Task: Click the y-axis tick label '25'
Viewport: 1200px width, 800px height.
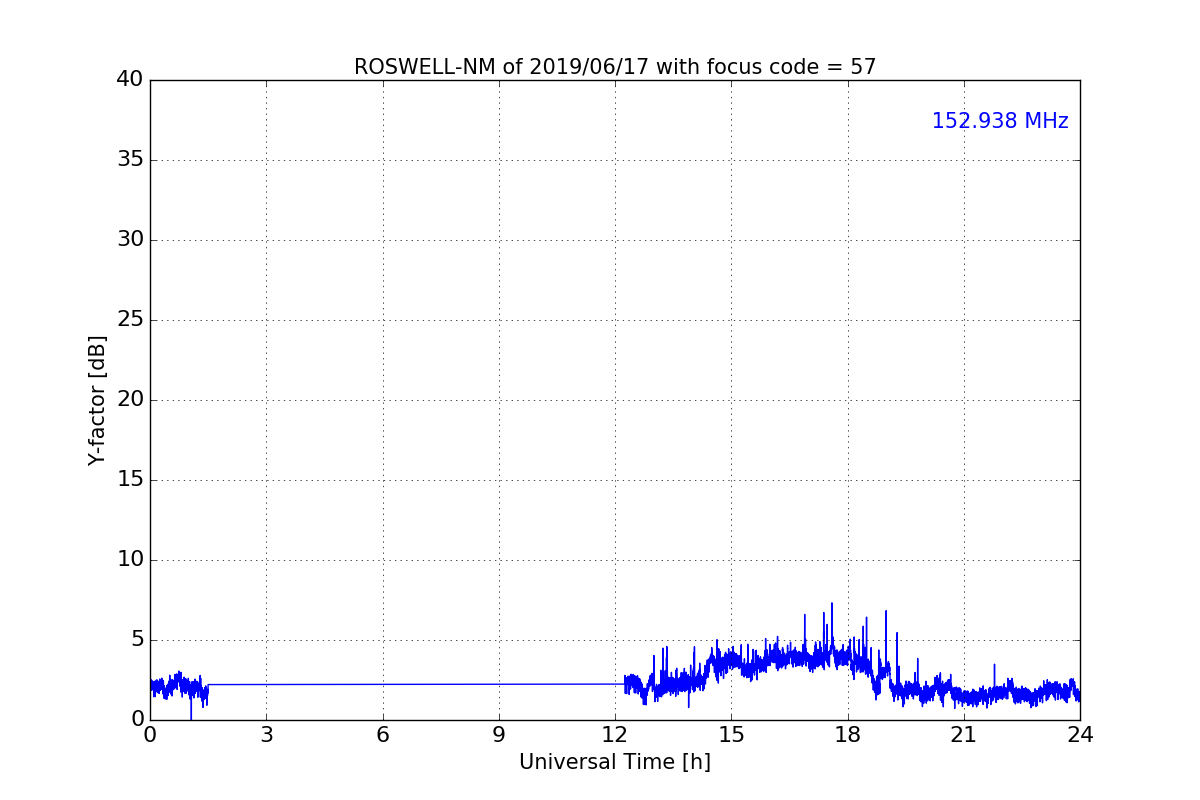Action: (x=130, y=320)
